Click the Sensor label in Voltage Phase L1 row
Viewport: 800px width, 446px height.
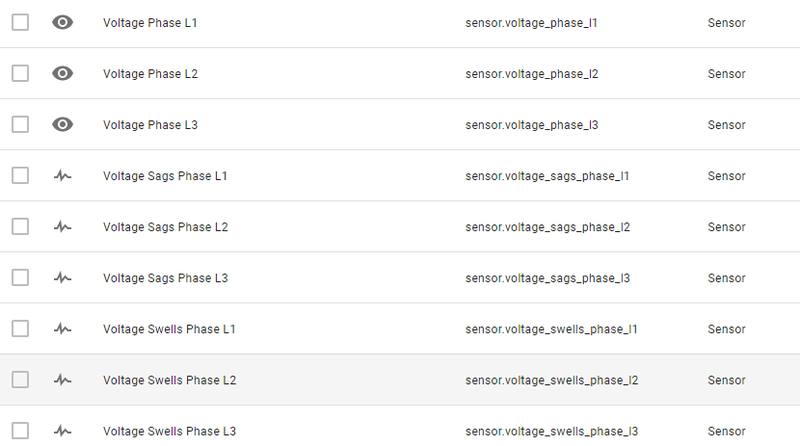726,22
